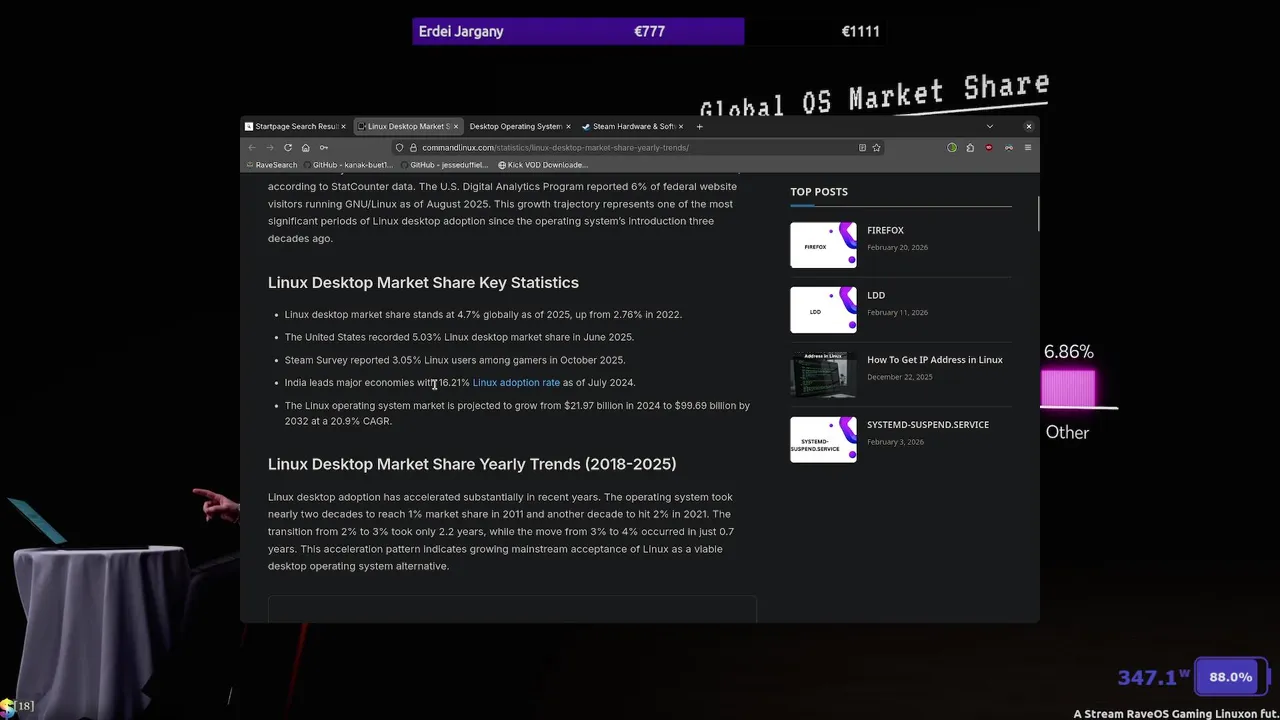Click the TOP POSTS sidebar heading
1280x720 pixels.
[x=819, y=191]
